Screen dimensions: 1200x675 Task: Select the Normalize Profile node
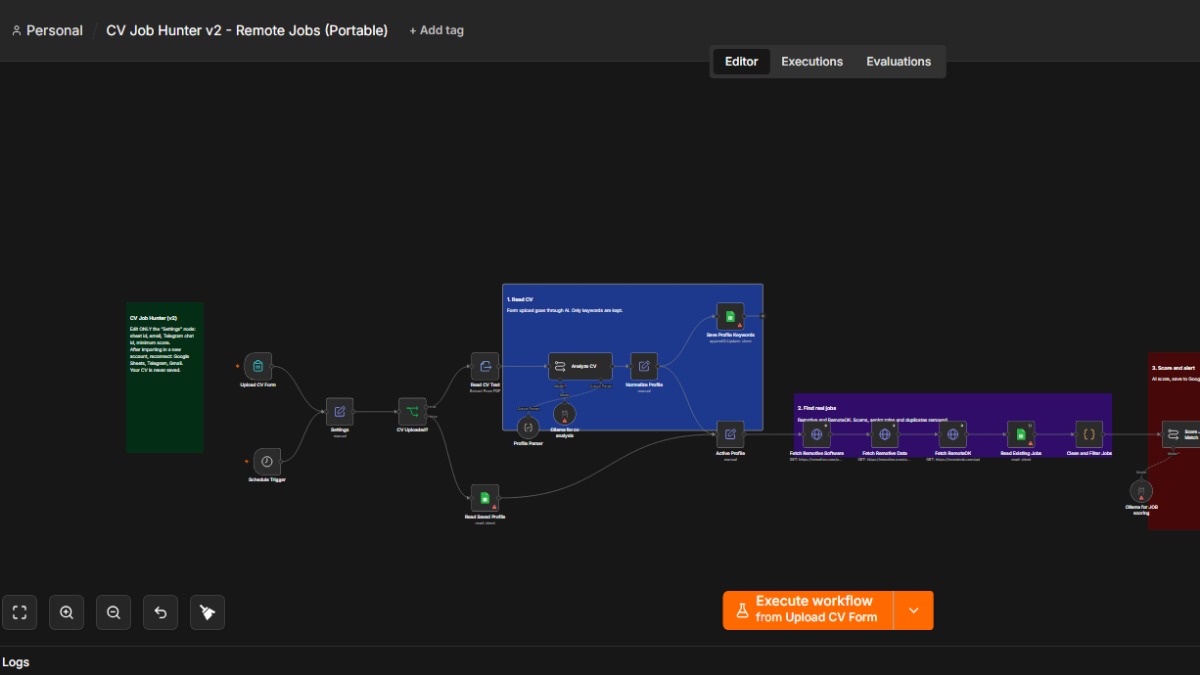[644, 366]
